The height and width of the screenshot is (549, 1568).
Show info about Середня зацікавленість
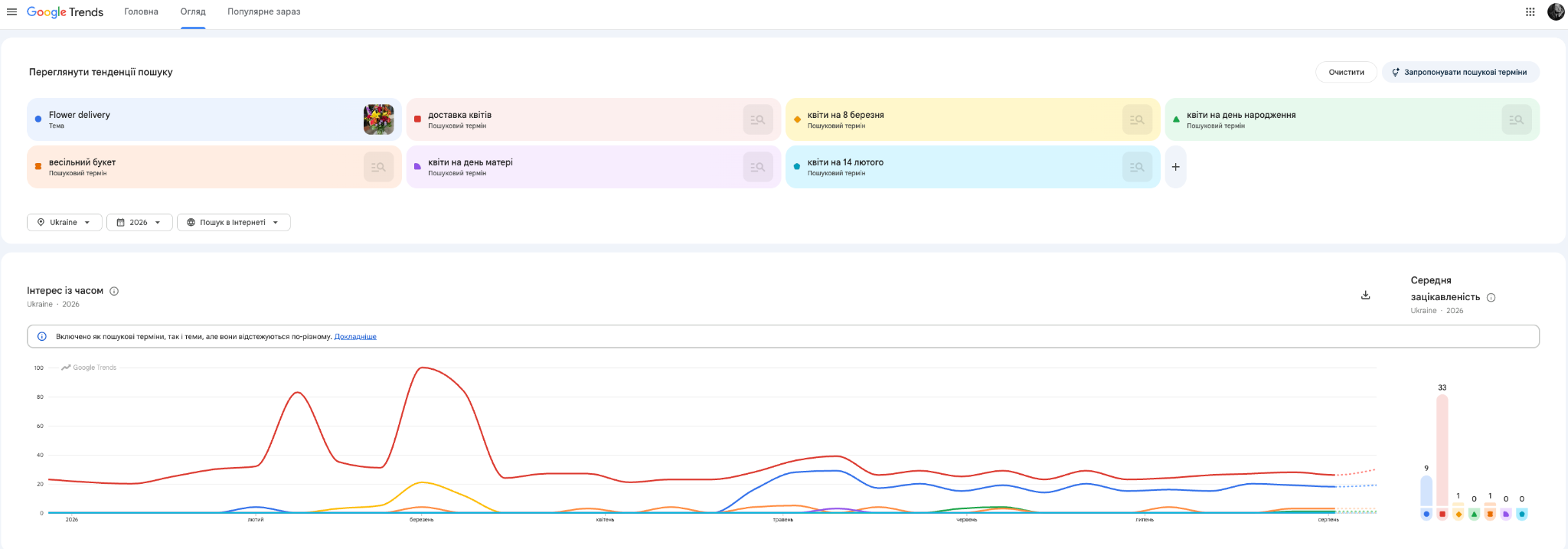tap(1491, 298)
